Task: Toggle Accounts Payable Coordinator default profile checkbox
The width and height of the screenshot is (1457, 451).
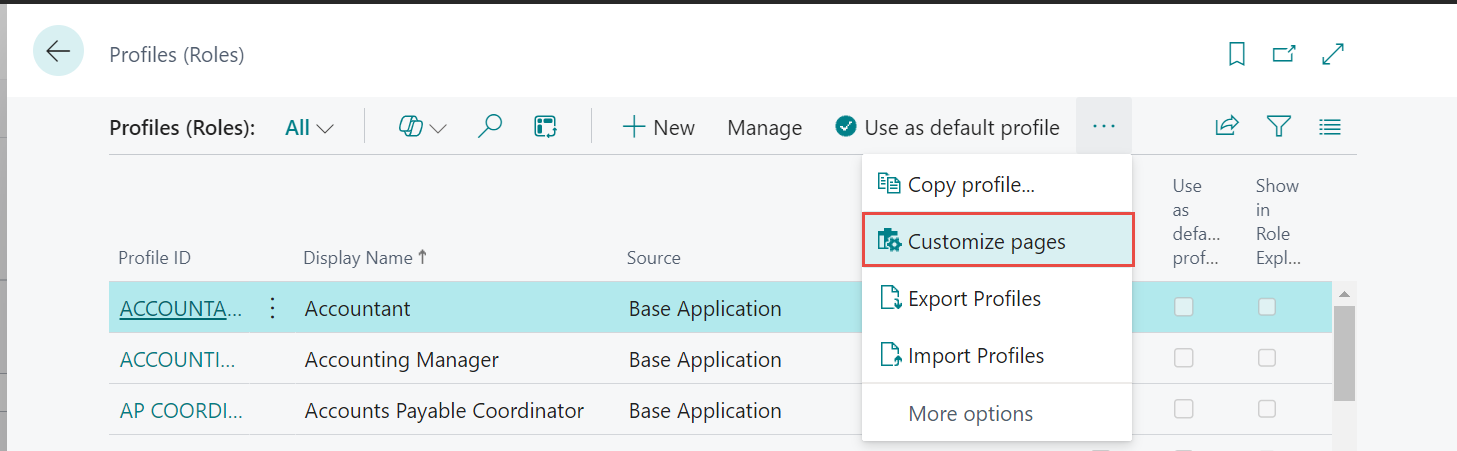Action: (1184, 409)
